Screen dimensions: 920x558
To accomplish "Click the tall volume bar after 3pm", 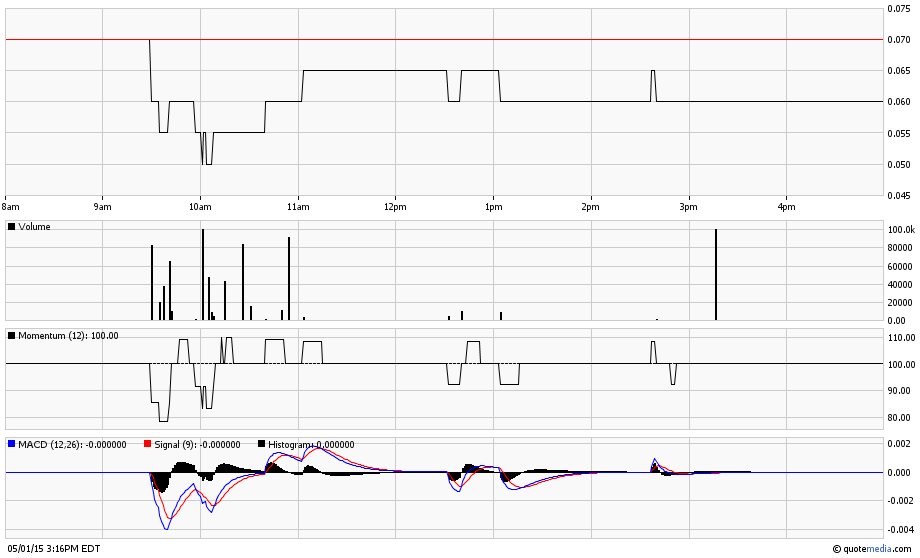I will [x=716, y=275].
